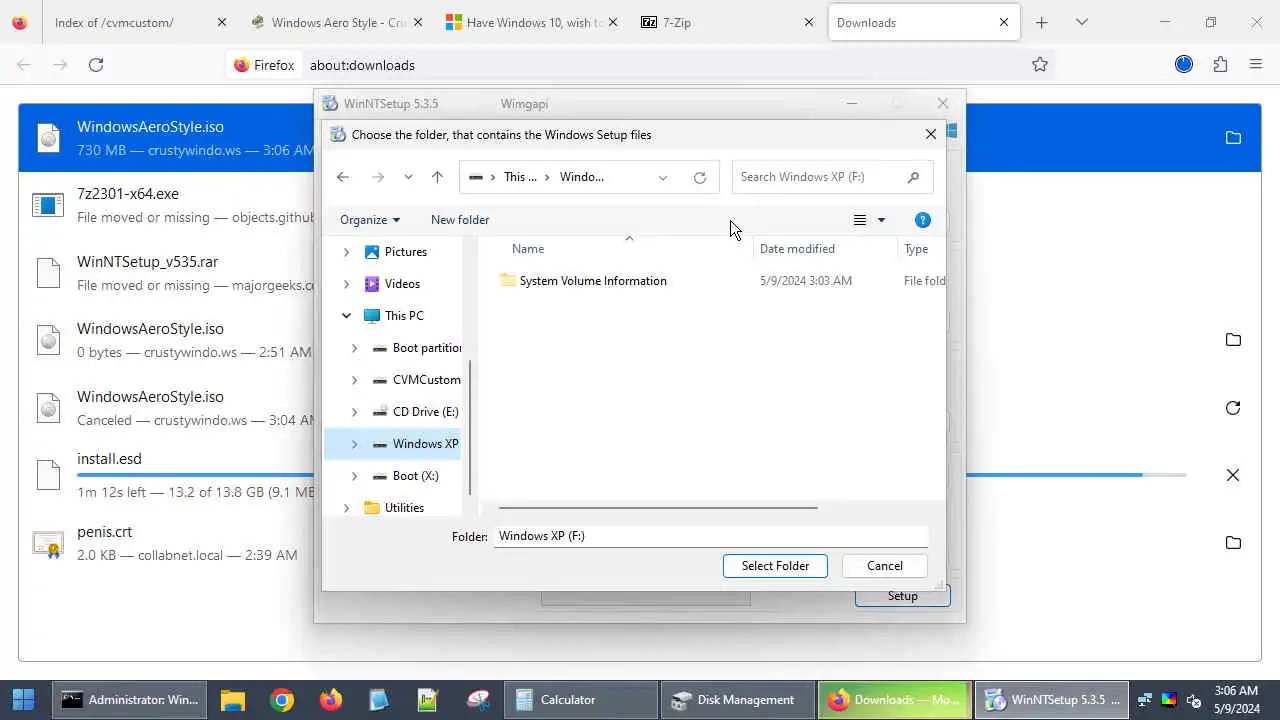List all Firefox tabs dropdown

pos(1081,22)
